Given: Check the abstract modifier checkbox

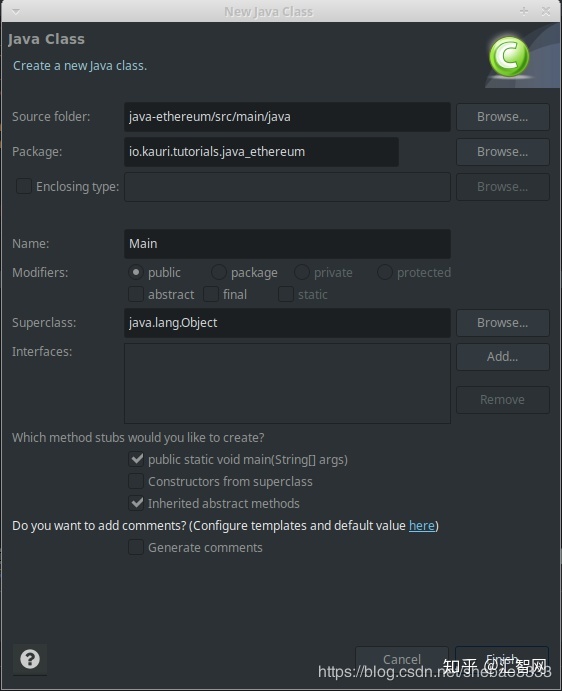Looking at the screenshot, I should (x=136, y=294).
